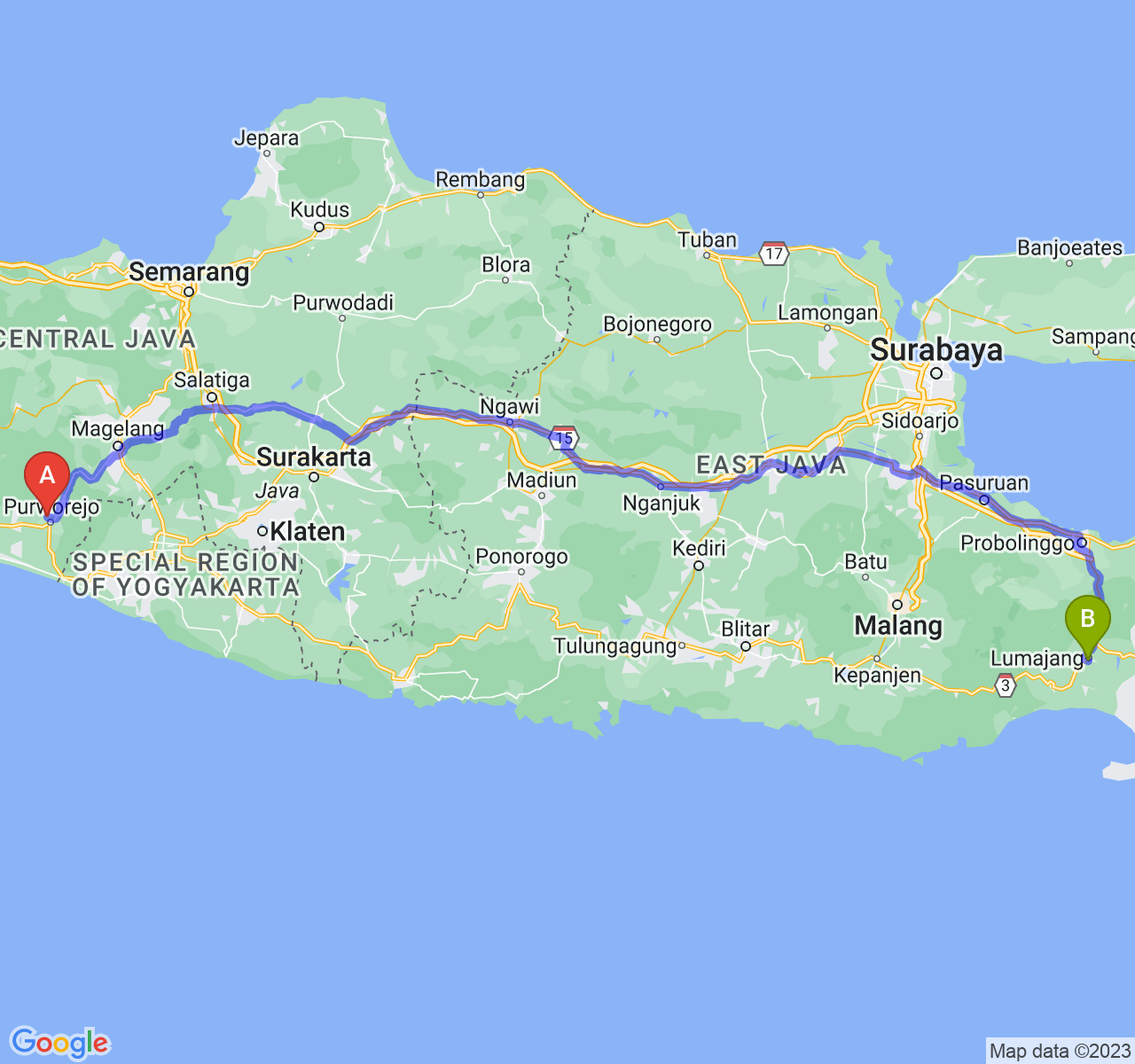Click the Purwodadi town label
Viewport: 1135px width, 1064px height.
tap(343, 303)
